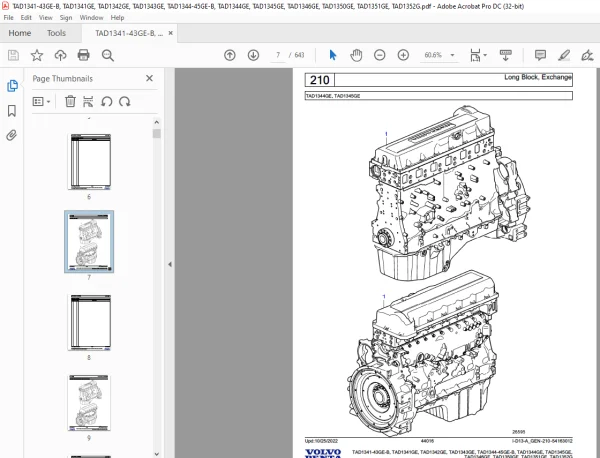
Task: Open the find text magnifier icon
Action: 108,55
